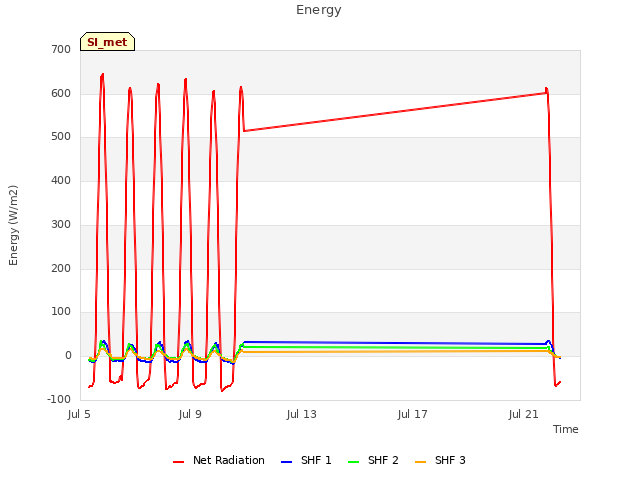Toggle SHF 3 series in legend
The width and height of the screenshot is (640, 480).
click(440, 460)
